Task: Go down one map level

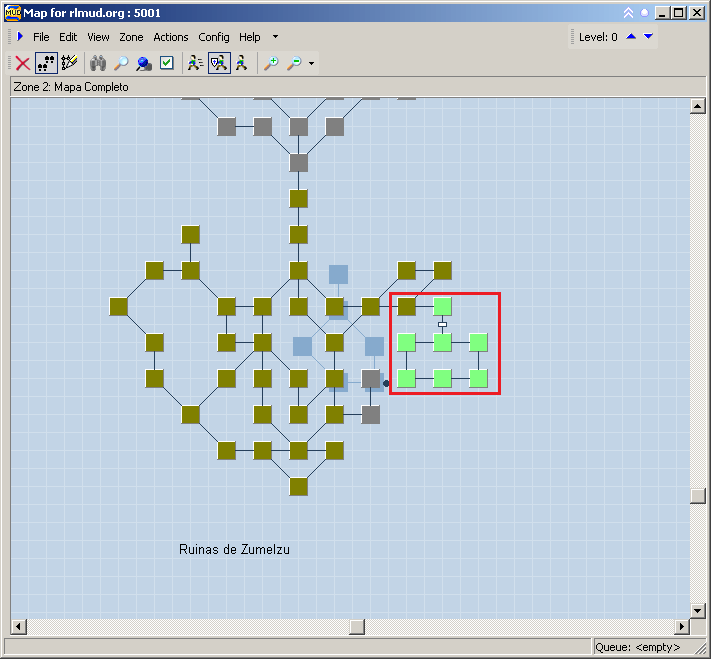Action: coord(648,37)
